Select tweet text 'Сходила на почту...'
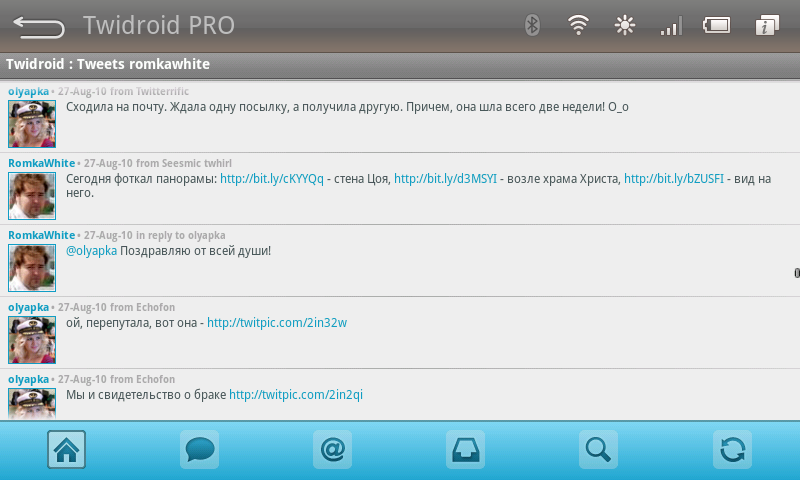Image resolution: width=800 pixels, height=480 pixels. [x=347, y=107]
